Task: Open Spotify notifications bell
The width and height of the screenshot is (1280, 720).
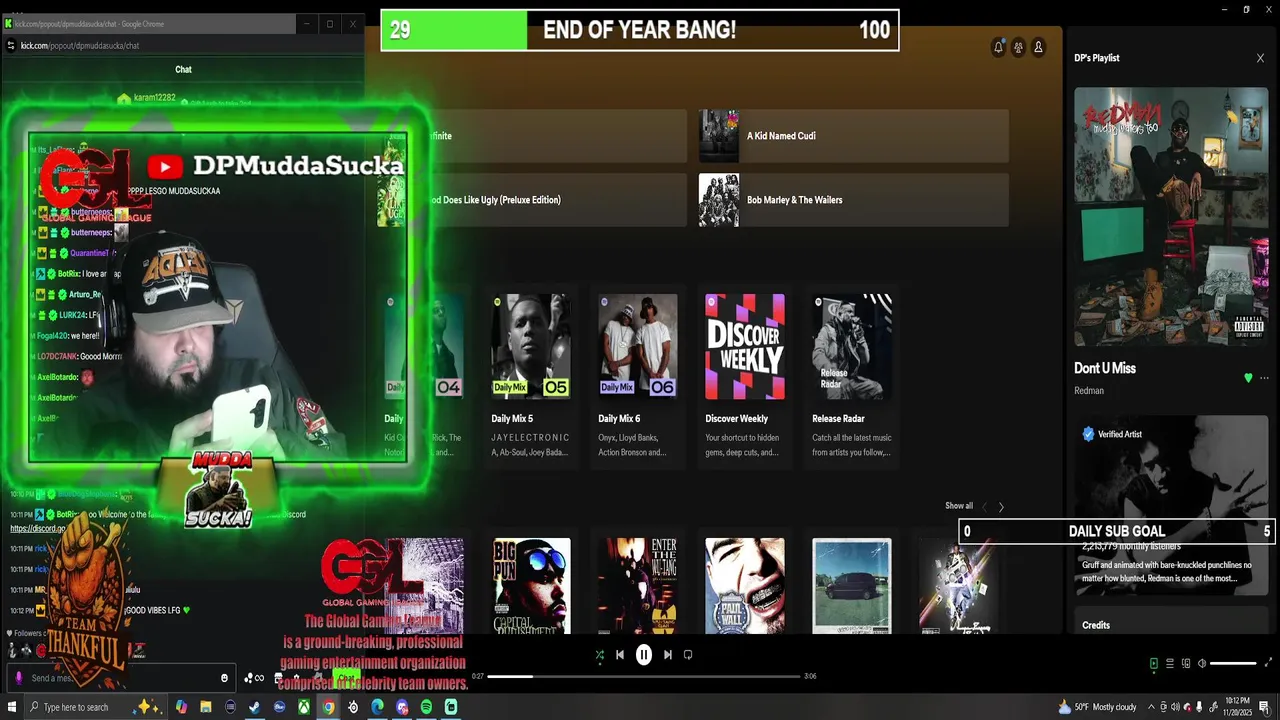Action: point(998,47)
